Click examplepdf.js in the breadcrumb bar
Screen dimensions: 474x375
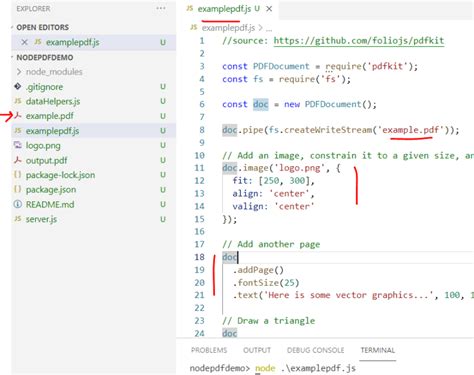tap(228, 28)
